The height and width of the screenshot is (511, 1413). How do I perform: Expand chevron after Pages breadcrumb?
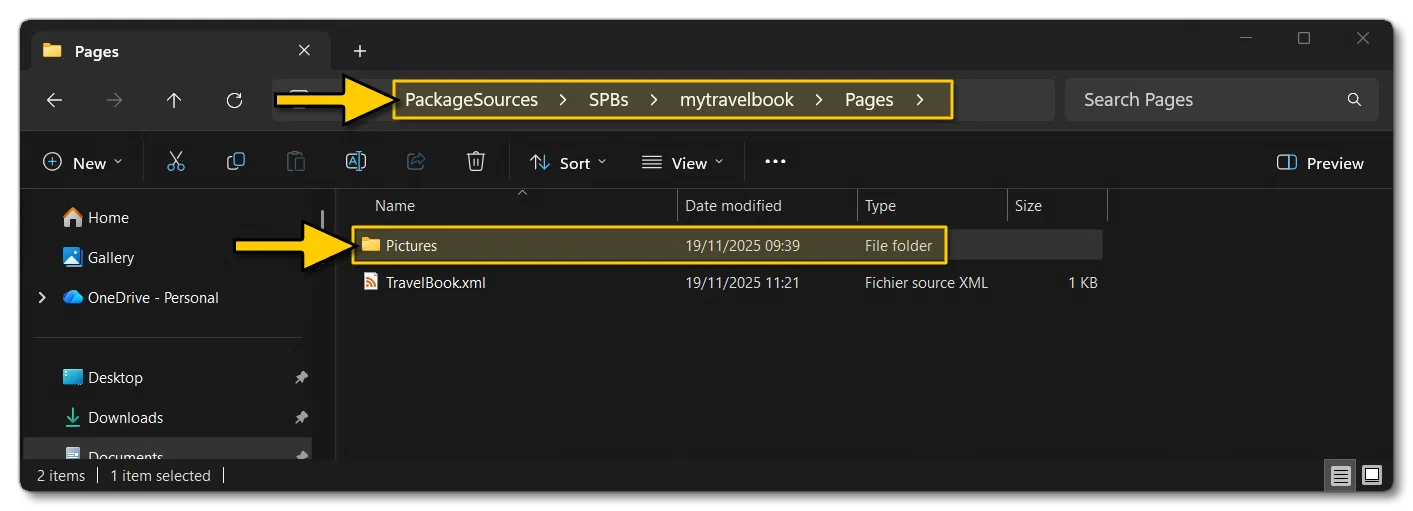pos(919,100)
